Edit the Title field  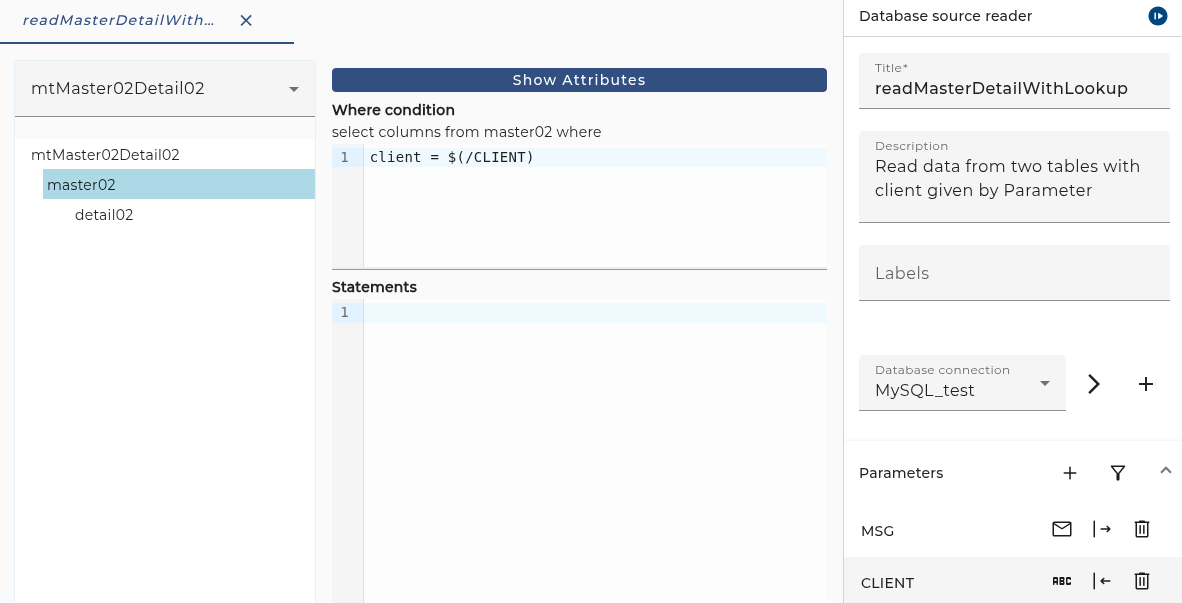click(x=1014, y=81)
